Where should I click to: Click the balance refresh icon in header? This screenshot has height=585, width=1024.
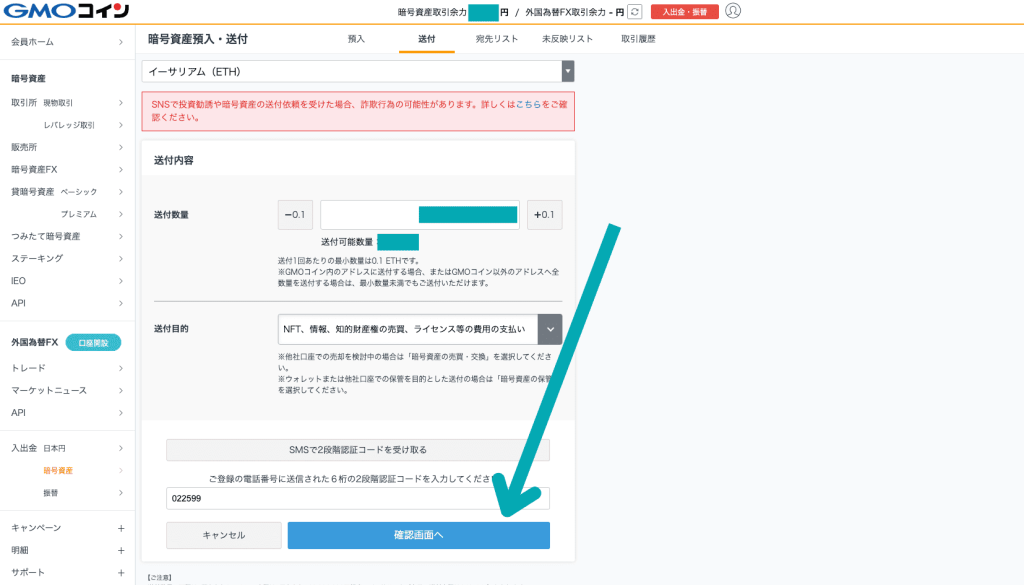coord(634,12)
